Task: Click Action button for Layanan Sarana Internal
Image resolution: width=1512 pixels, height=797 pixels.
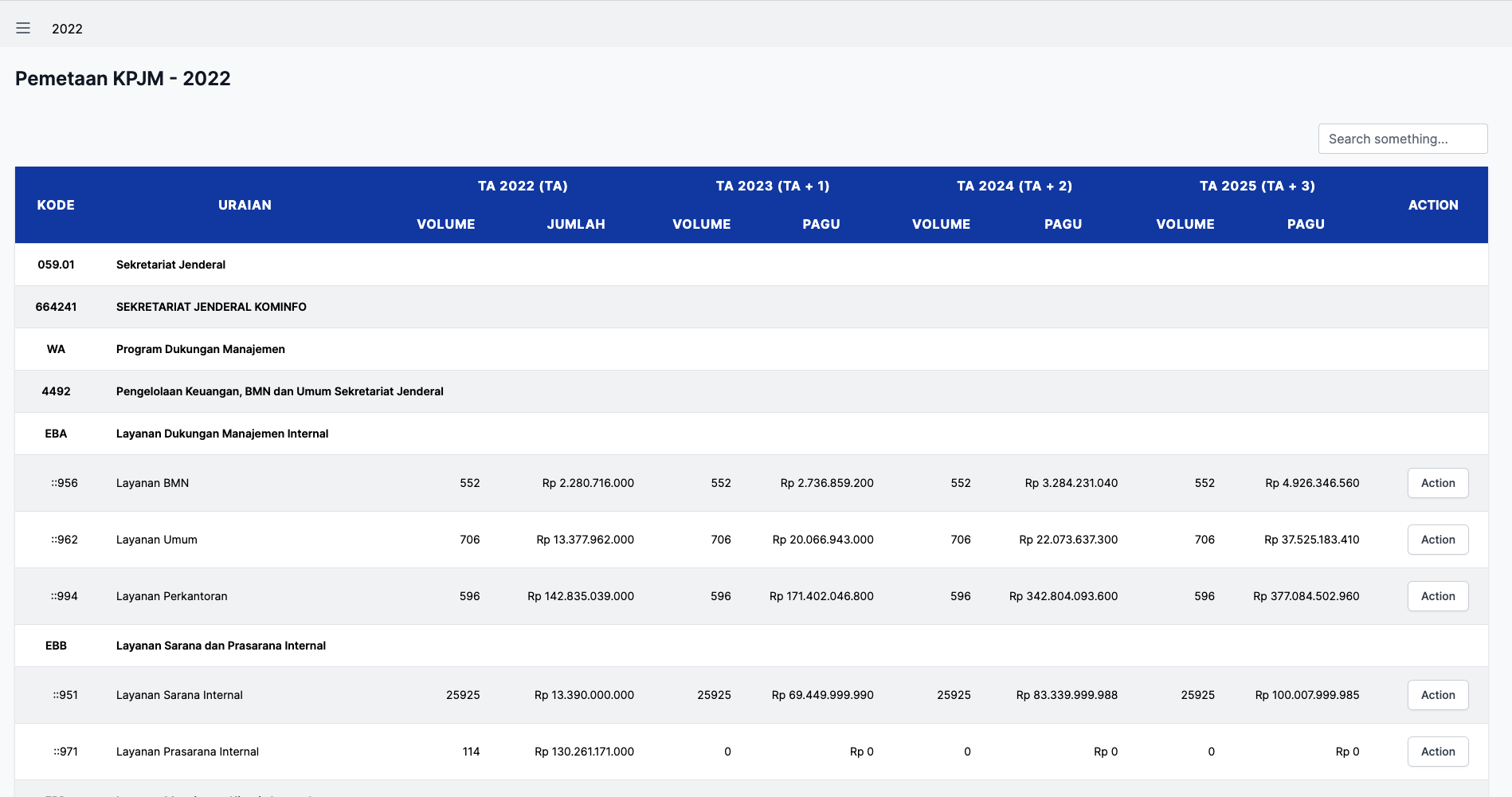Action: click(1437, 695)
